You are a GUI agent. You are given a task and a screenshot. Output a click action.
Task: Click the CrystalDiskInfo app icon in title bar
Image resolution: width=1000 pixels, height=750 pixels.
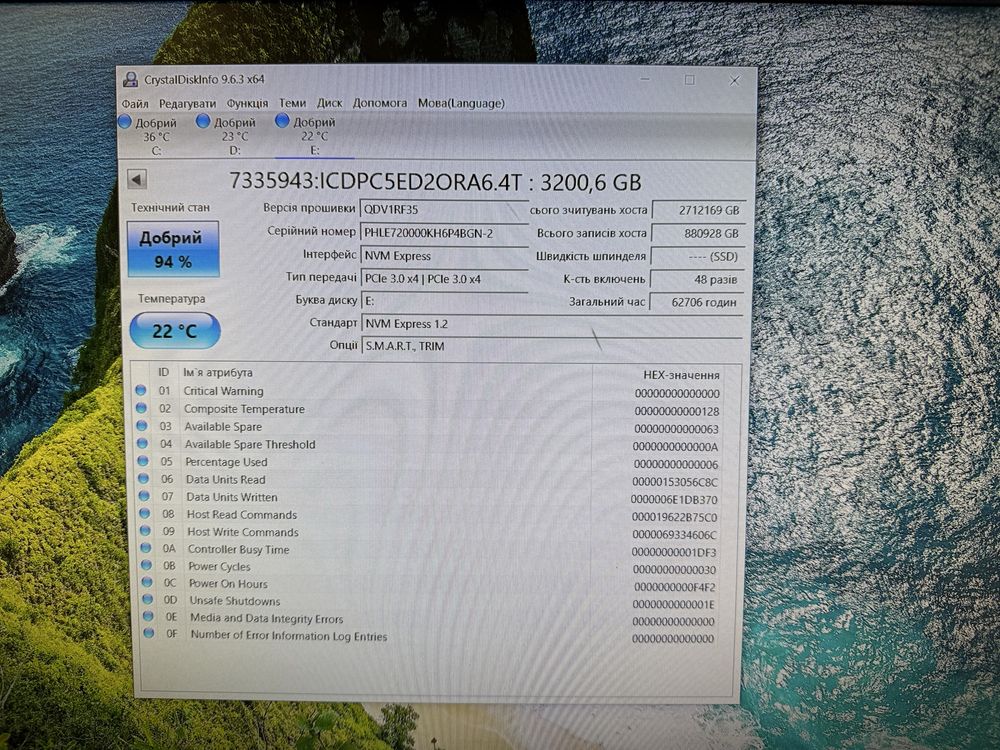(x=131, y=80)
